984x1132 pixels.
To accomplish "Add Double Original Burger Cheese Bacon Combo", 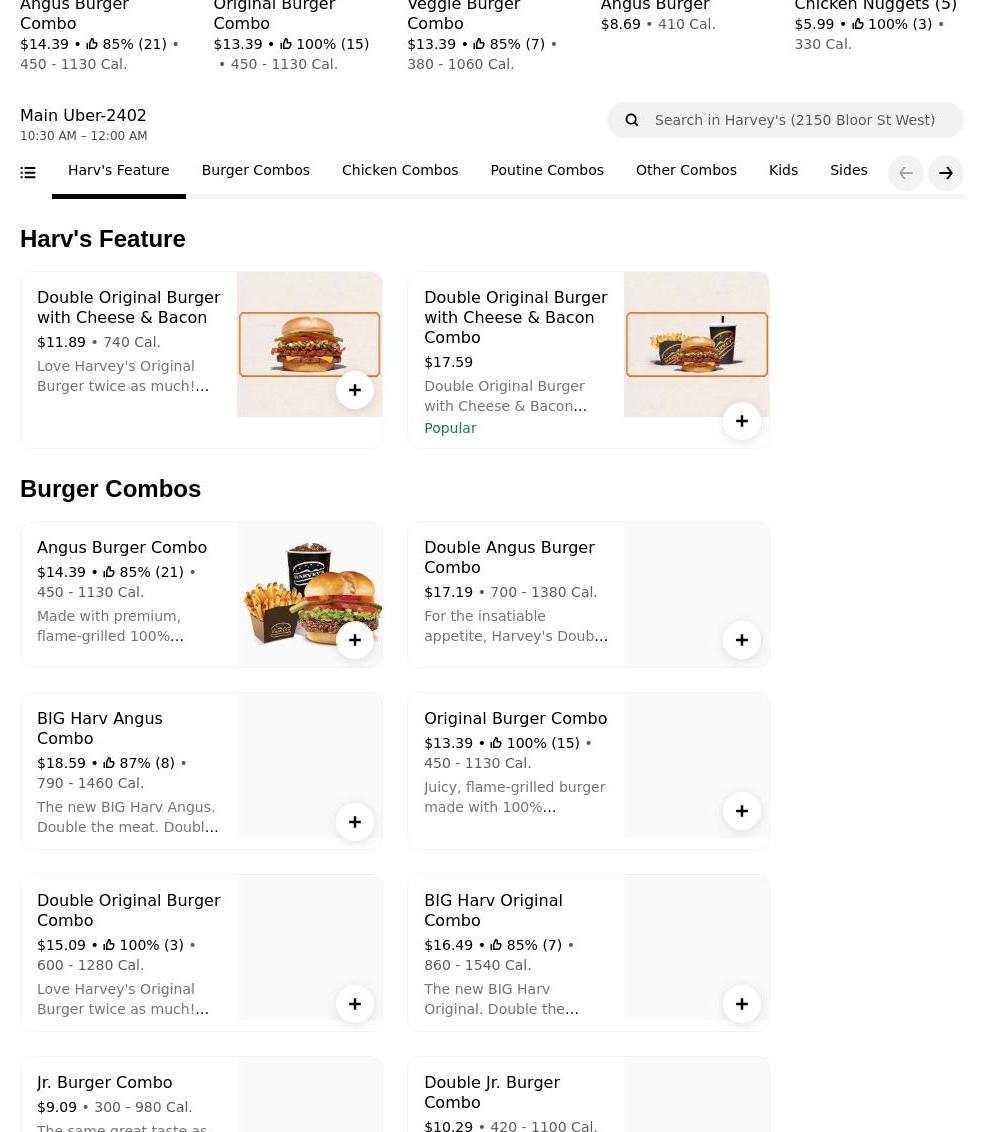I will coord(741,421).
